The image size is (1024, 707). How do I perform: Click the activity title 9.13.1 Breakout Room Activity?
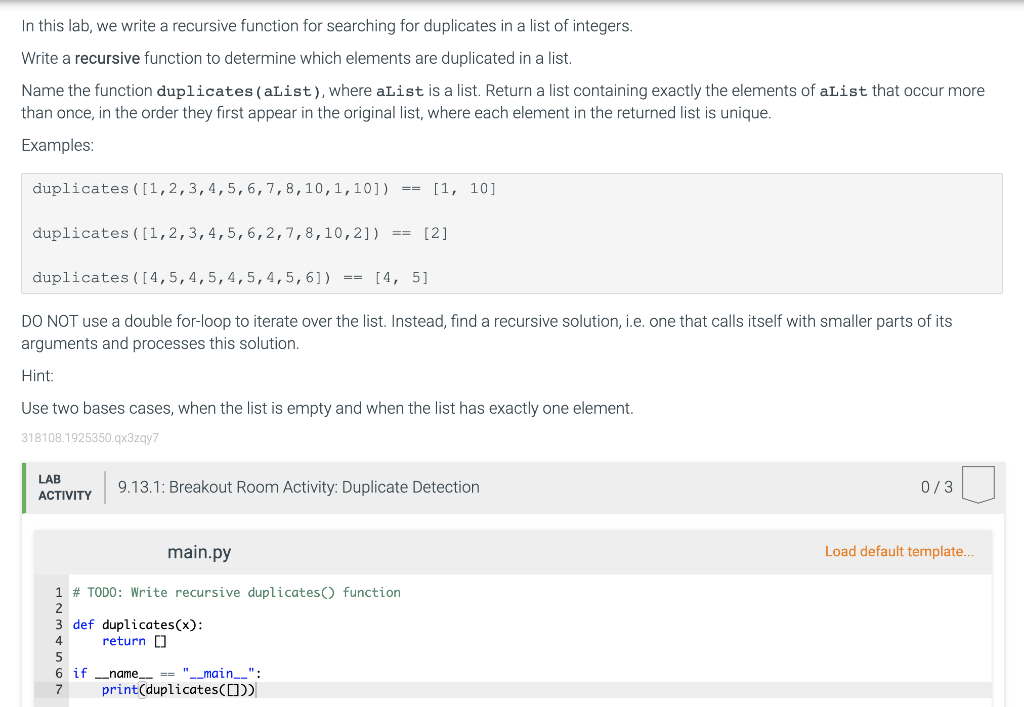coord(297,487)
